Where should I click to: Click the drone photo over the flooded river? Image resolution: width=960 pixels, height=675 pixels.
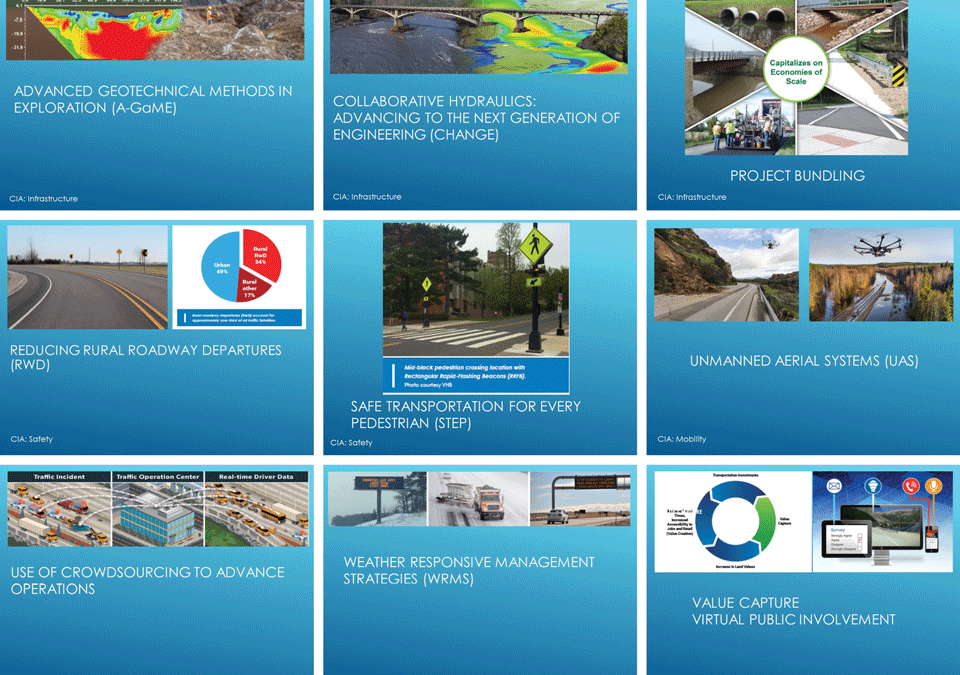880,275
